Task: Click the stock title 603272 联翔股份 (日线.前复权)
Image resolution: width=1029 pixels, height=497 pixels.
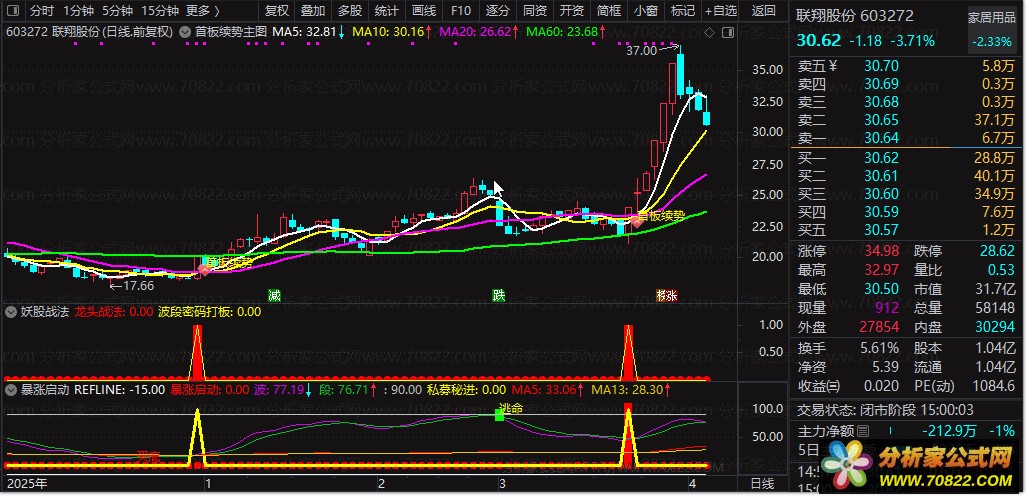Action: coord(89,32)
